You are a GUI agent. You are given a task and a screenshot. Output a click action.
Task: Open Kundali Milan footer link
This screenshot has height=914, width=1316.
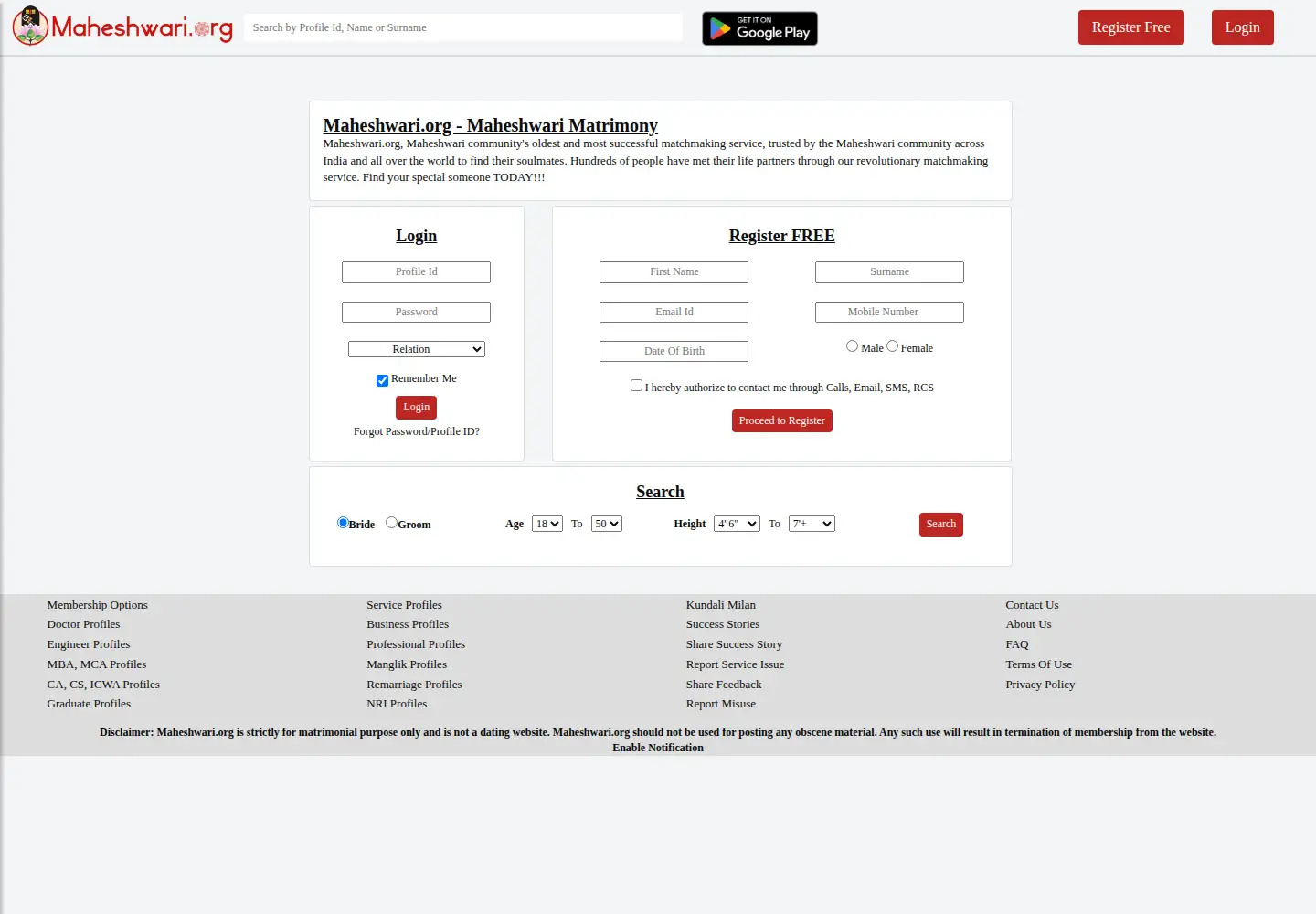721,605
